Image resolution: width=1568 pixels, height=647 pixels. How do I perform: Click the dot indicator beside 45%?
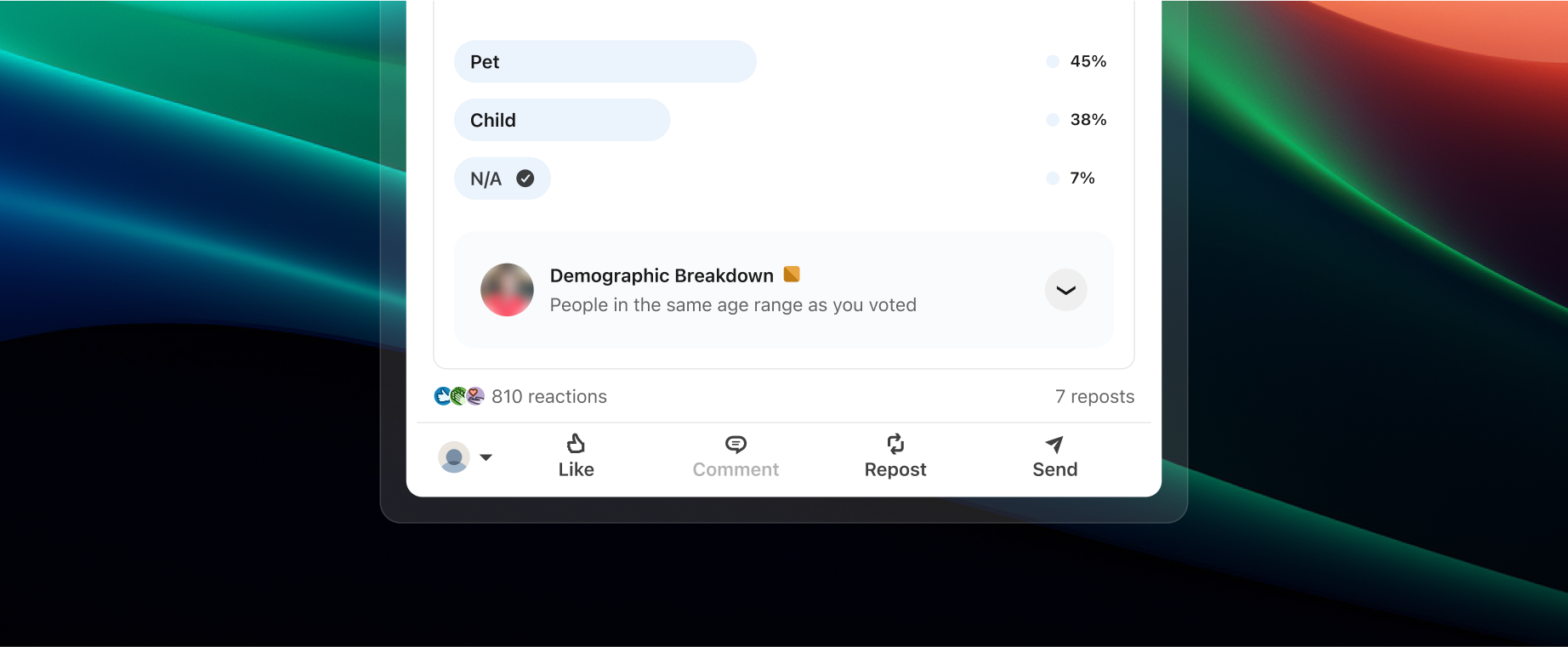(x=1053, y=61)
